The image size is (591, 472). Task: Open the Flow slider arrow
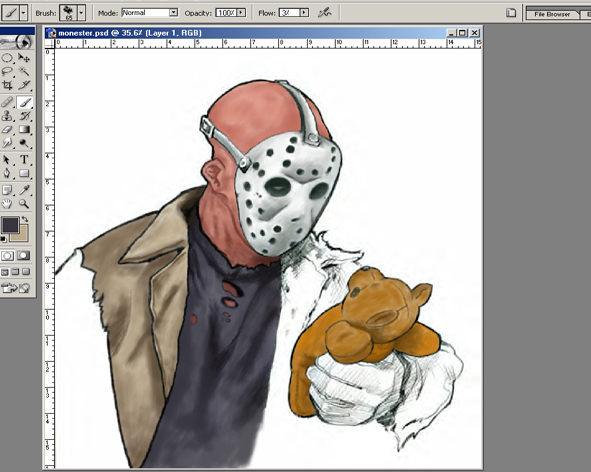click(x=305, y=13)
